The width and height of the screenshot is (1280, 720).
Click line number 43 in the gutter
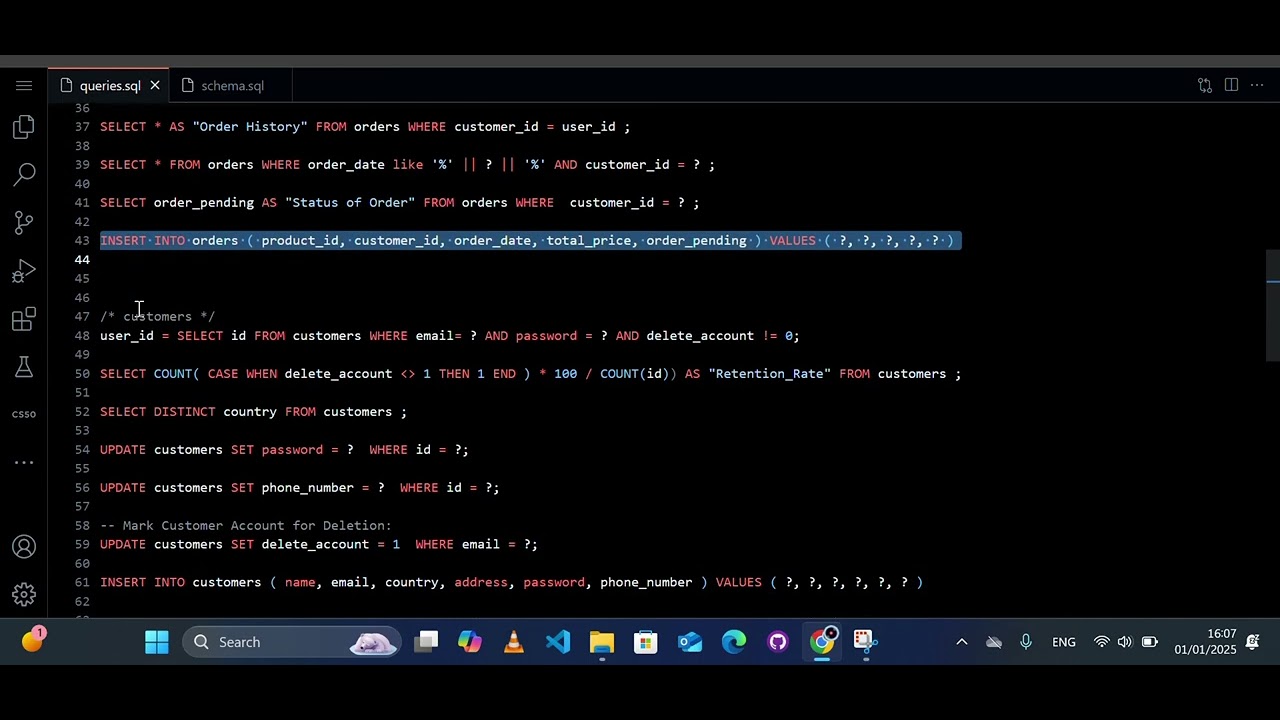coord(82,241)
